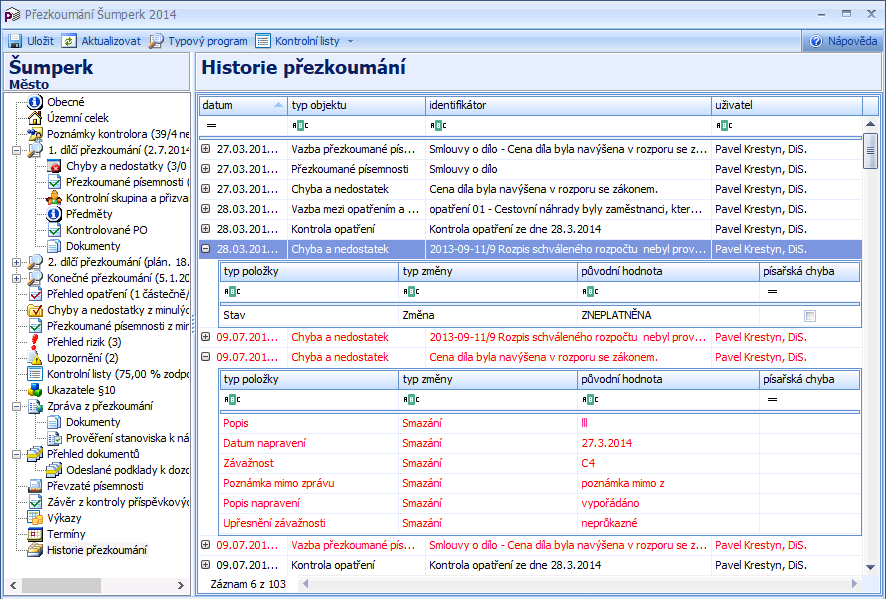The image size is (886, 599).
Task: Click the tree scroll right arrow
Action: pos(181,585)
